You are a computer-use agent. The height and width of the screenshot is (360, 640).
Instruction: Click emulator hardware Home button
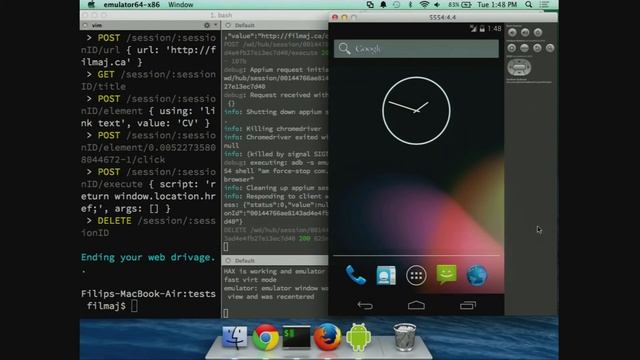point(511,48)
